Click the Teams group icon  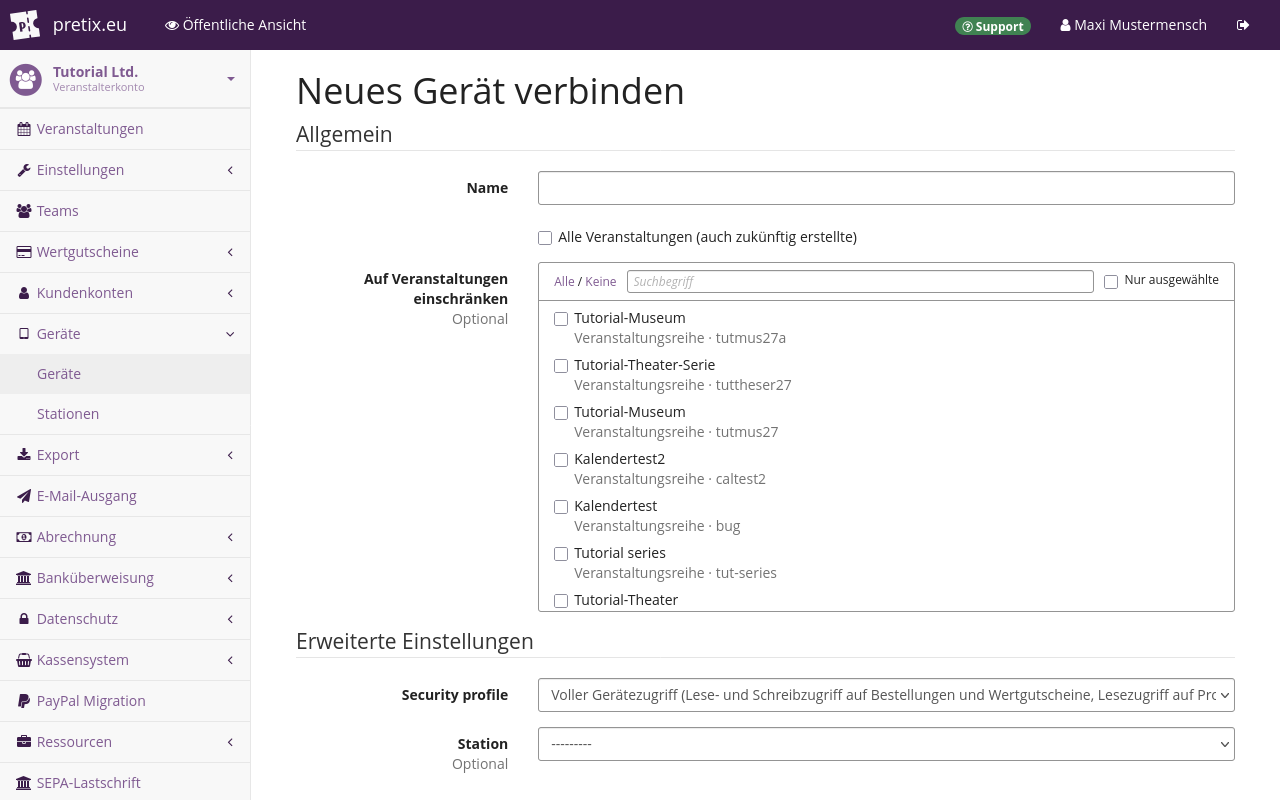(x=24, y=211)
